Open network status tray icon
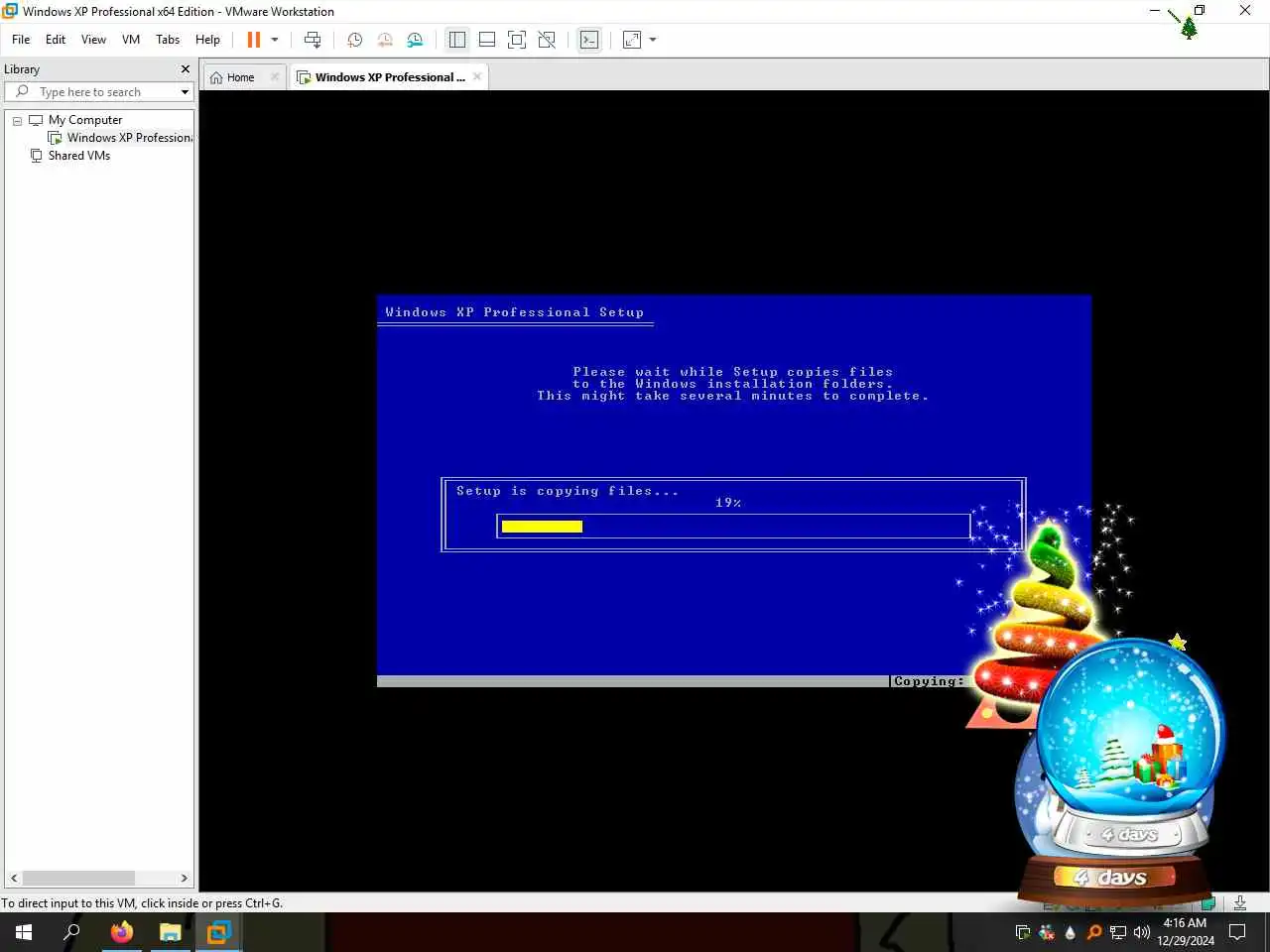Screen dimensions: 1270x952 point(1118,932)
